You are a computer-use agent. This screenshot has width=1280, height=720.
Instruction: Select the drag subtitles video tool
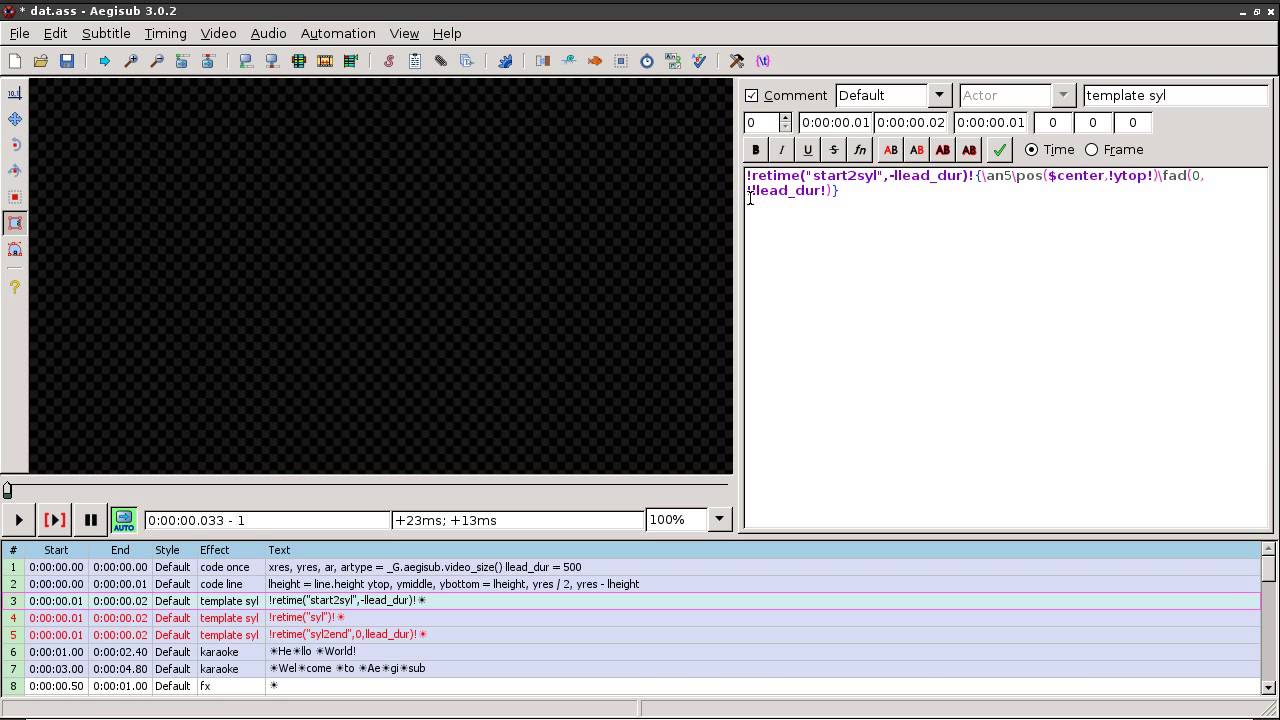coord(15,119)
